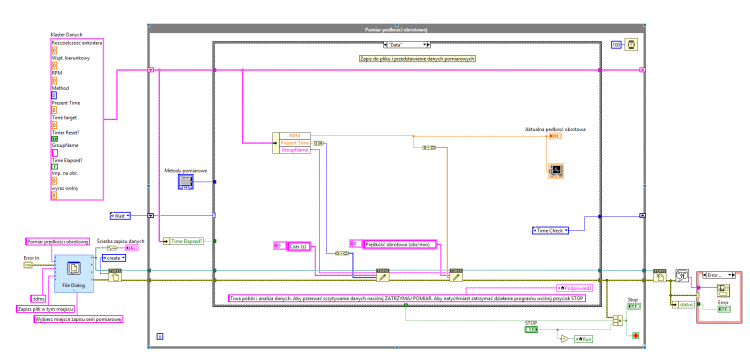Click the File Dialog Express VI block
The image size is (750, 363).
74,273
